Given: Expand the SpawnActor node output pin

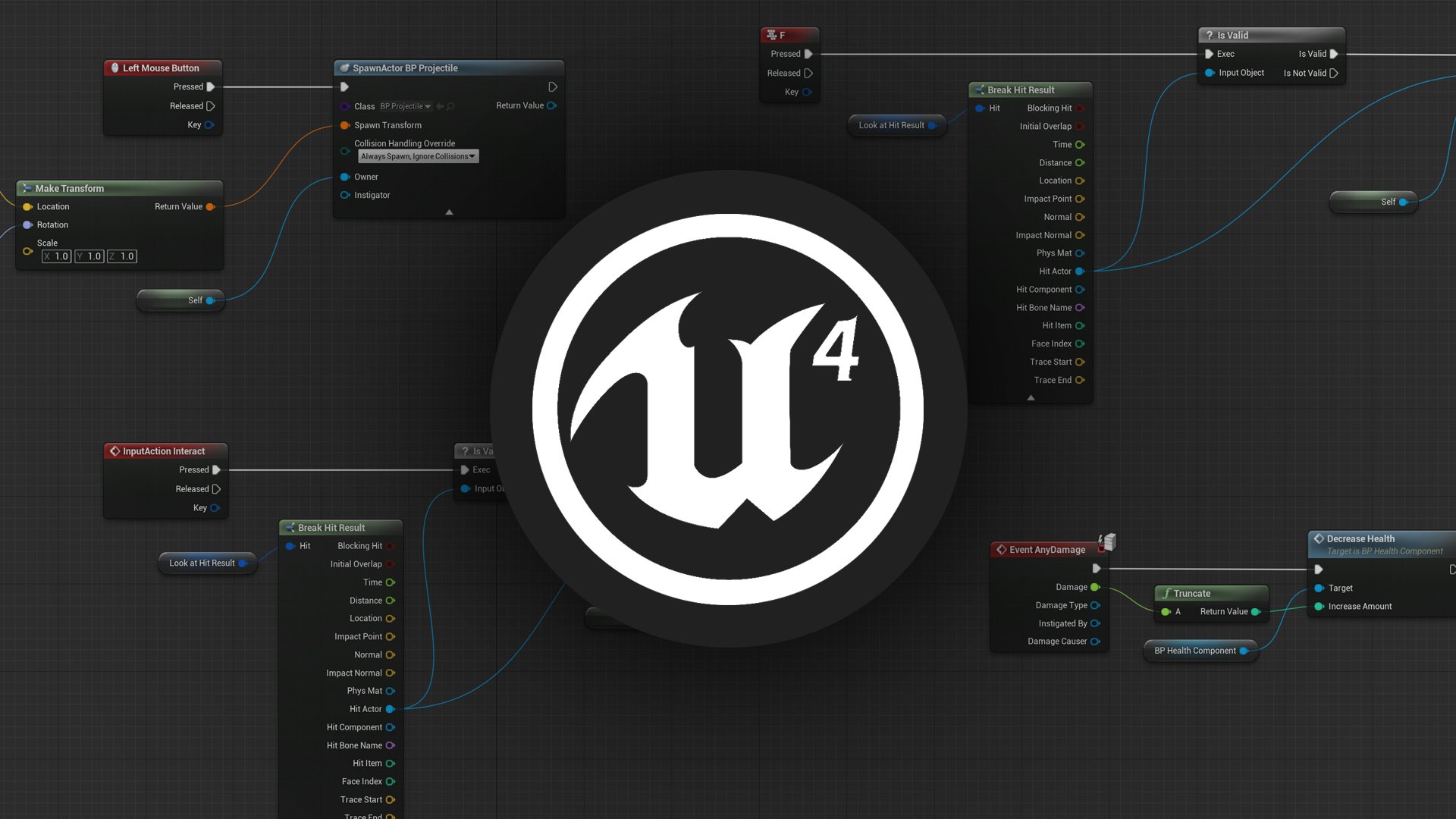Looking at the screenshot, I should click(449, 211).
